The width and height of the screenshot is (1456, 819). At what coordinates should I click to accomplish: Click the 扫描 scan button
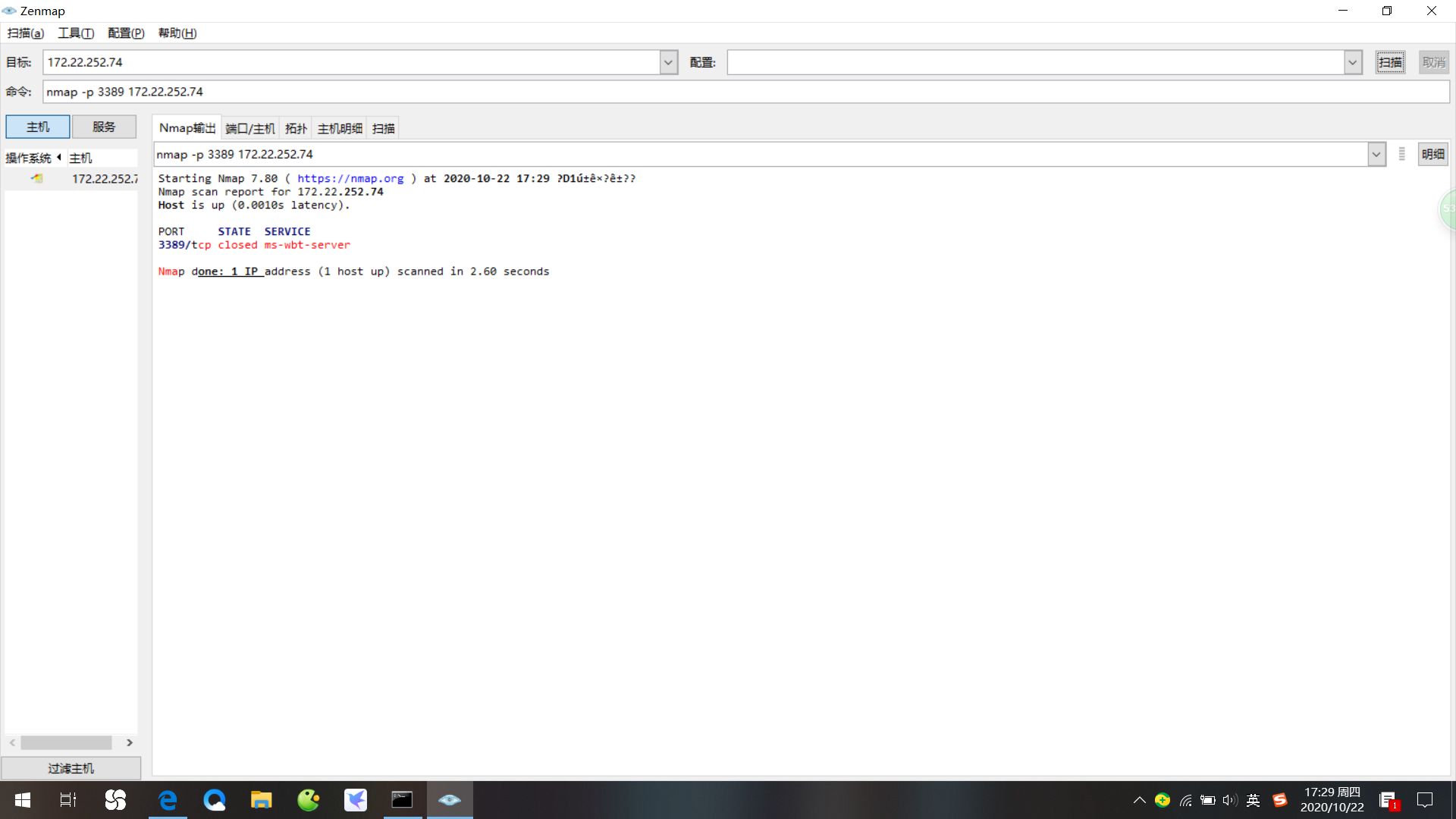(x=1390, y=62)
